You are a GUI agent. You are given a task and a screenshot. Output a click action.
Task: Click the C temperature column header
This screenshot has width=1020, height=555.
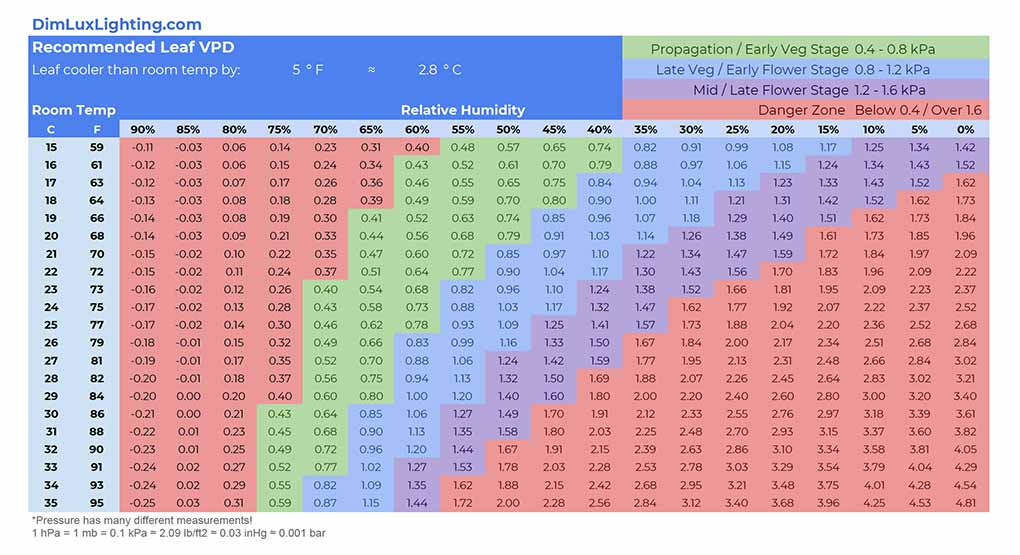(x=51, y=129)
